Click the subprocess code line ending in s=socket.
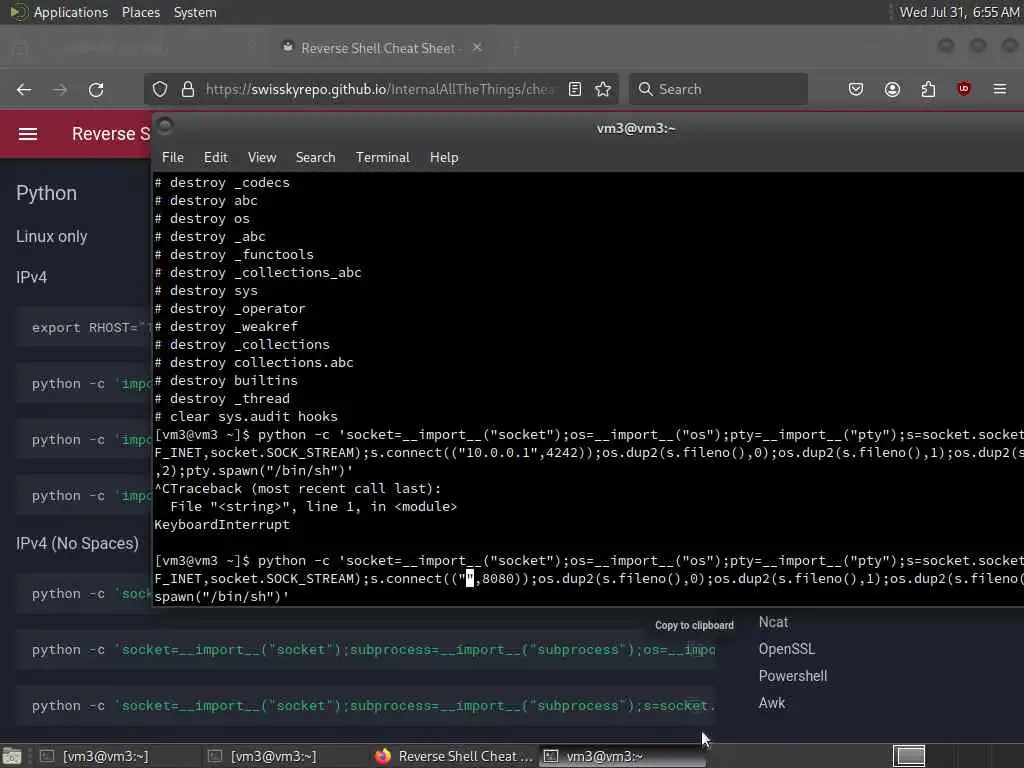This screenshot has height=768, width=1024. pos(366,706)
